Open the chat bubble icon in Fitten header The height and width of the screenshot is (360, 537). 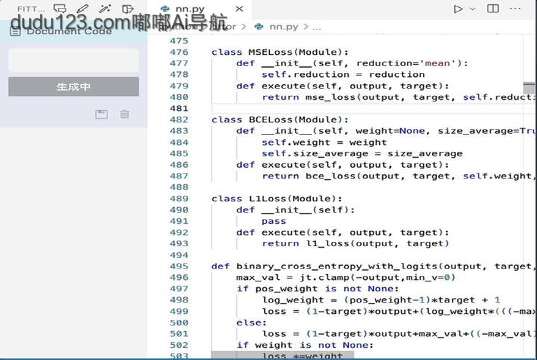tap(60, 8)
